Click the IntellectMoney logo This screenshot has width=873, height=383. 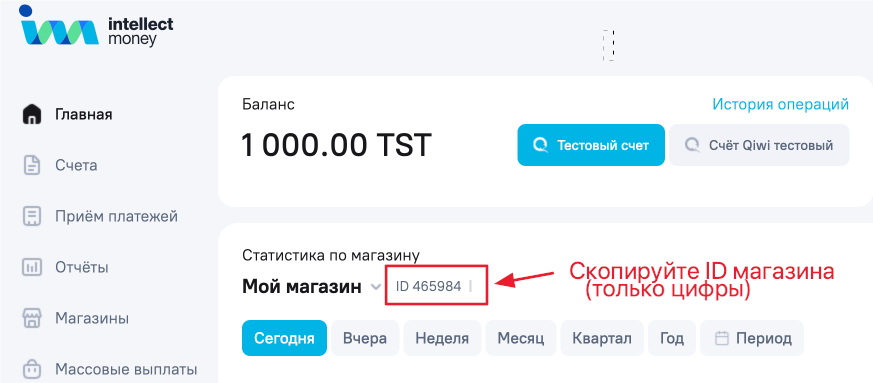pos(96,26)
